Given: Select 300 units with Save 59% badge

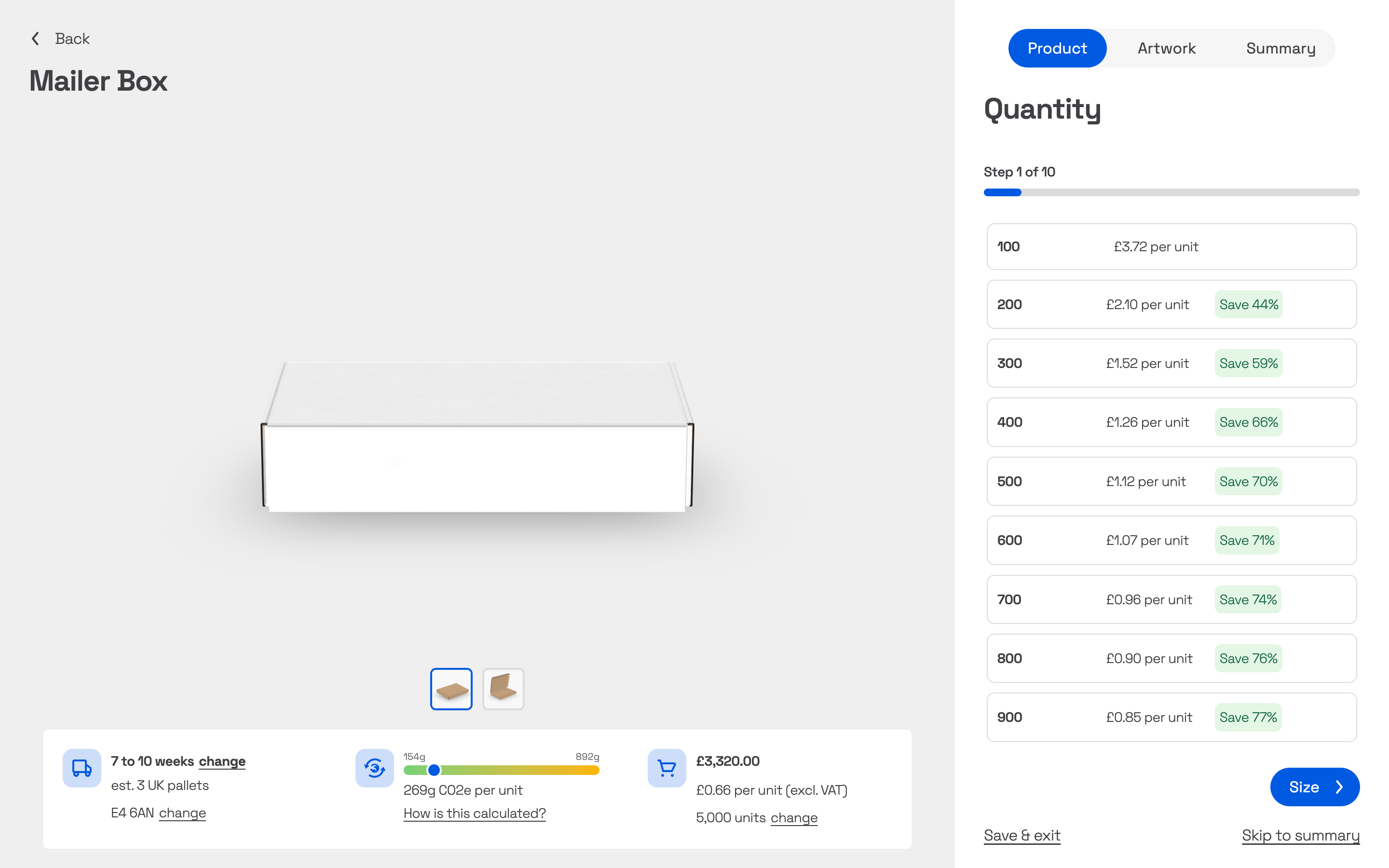Looking at the screenshot, I should coord(1171,364).
